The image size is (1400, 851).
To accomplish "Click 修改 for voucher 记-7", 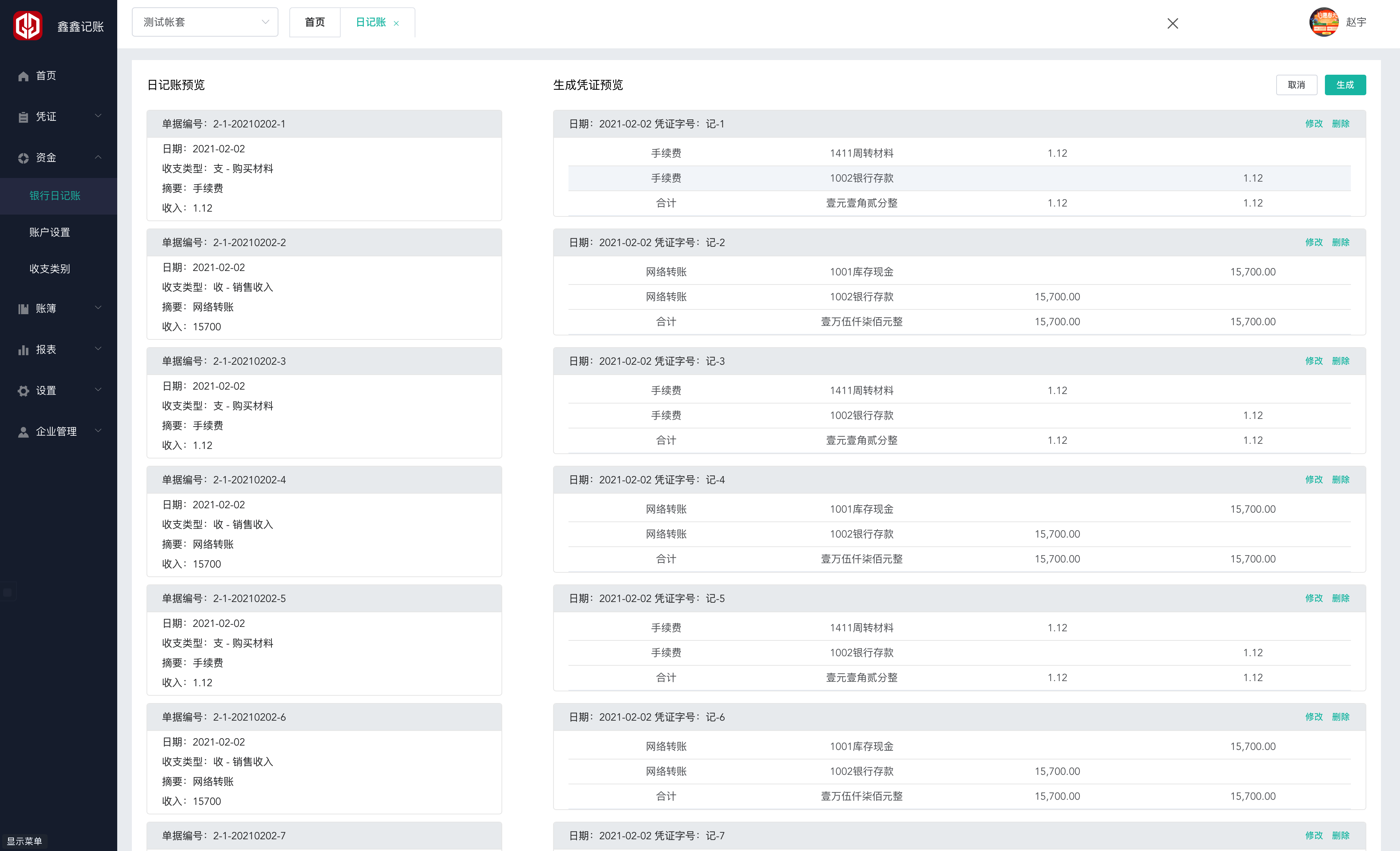I will tap(1314, 836).
